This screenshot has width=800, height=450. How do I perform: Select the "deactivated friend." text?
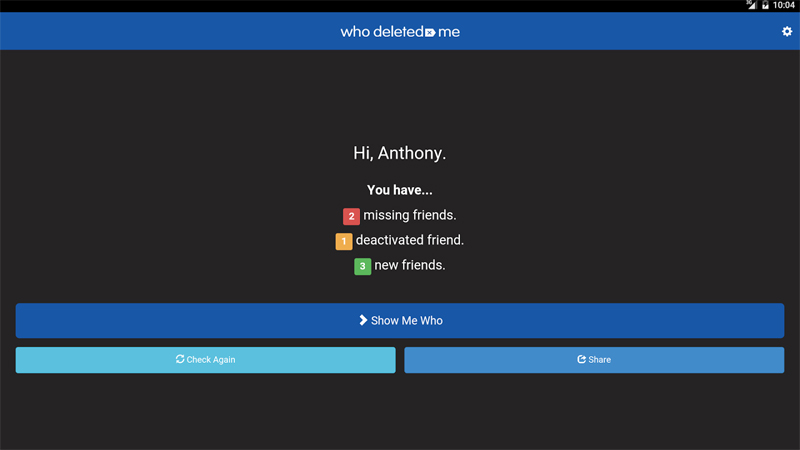coord(410,240)
